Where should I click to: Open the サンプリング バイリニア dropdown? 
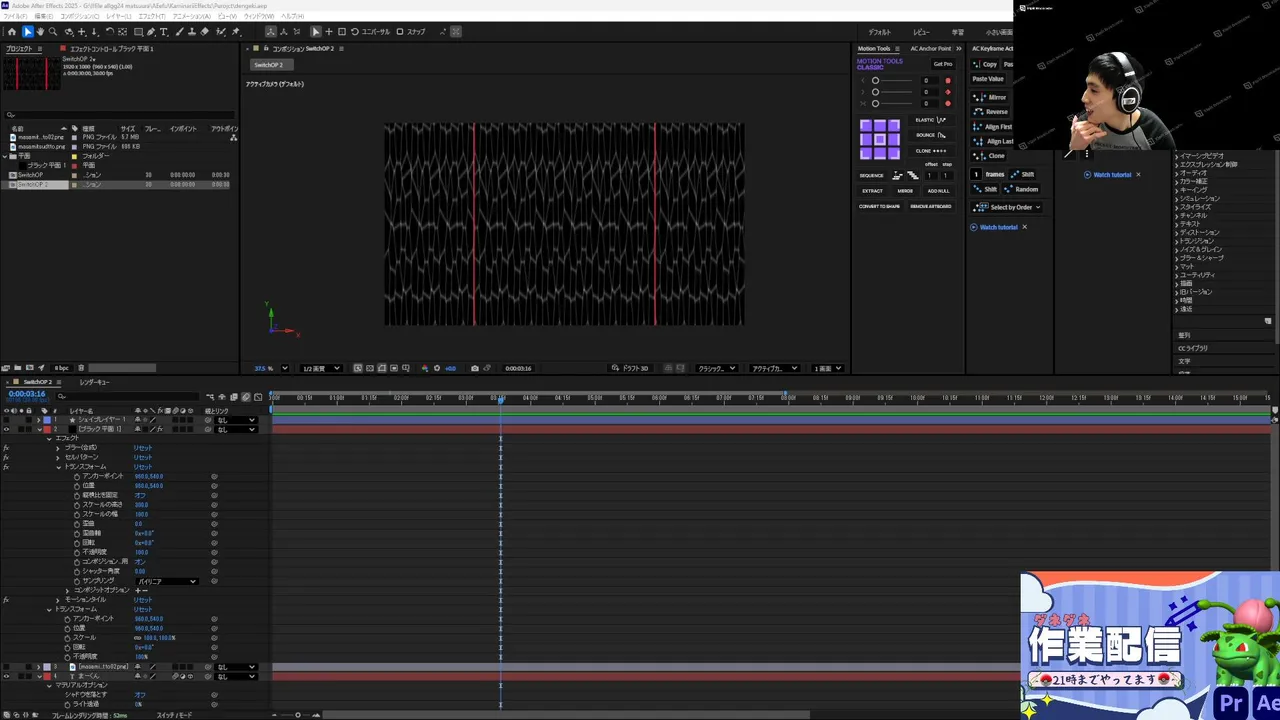click(x=166, y=581)
